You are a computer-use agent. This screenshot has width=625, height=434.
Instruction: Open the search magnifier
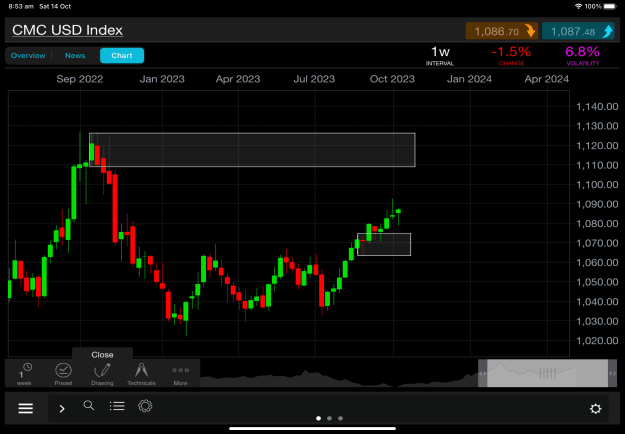(x=89, y=406)
